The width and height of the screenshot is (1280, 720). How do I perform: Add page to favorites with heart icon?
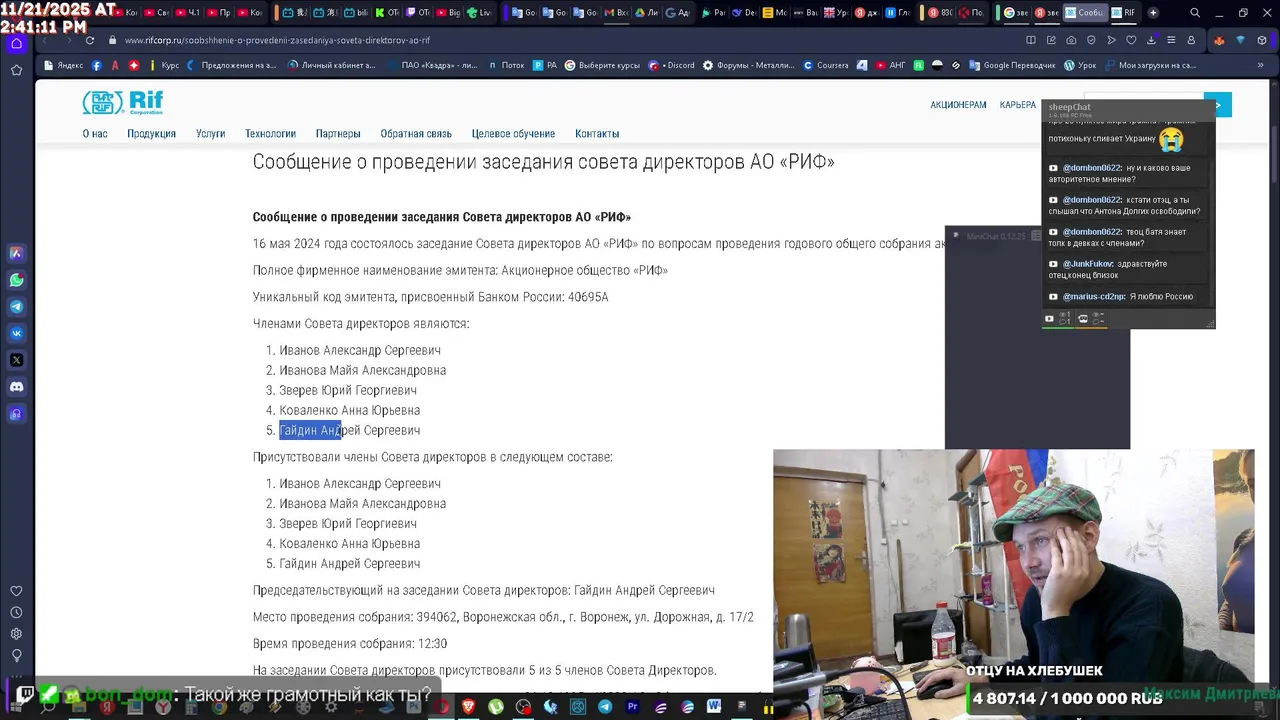point(1131,40)
